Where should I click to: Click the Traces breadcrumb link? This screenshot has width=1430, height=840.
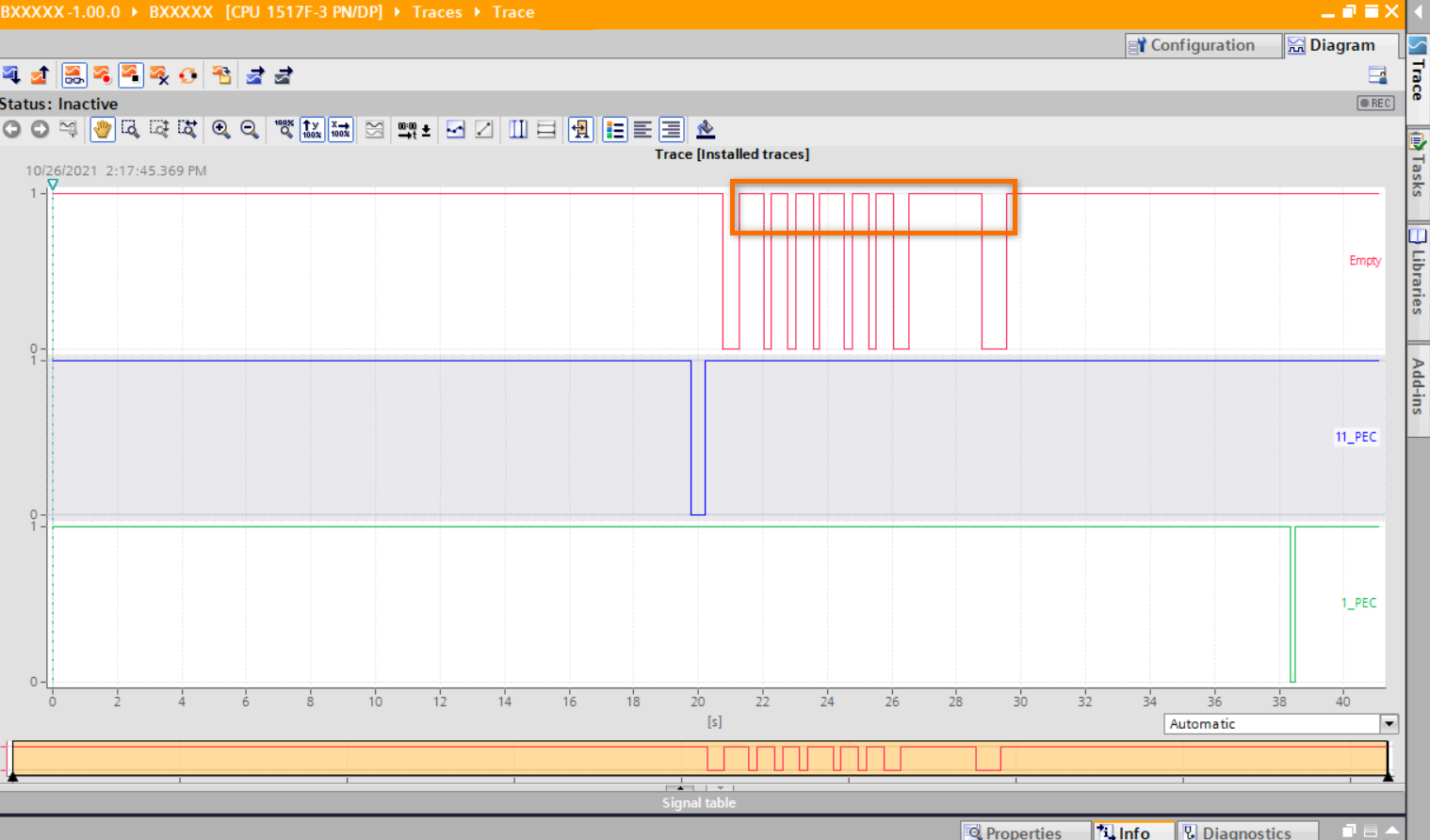coord(437,12)
